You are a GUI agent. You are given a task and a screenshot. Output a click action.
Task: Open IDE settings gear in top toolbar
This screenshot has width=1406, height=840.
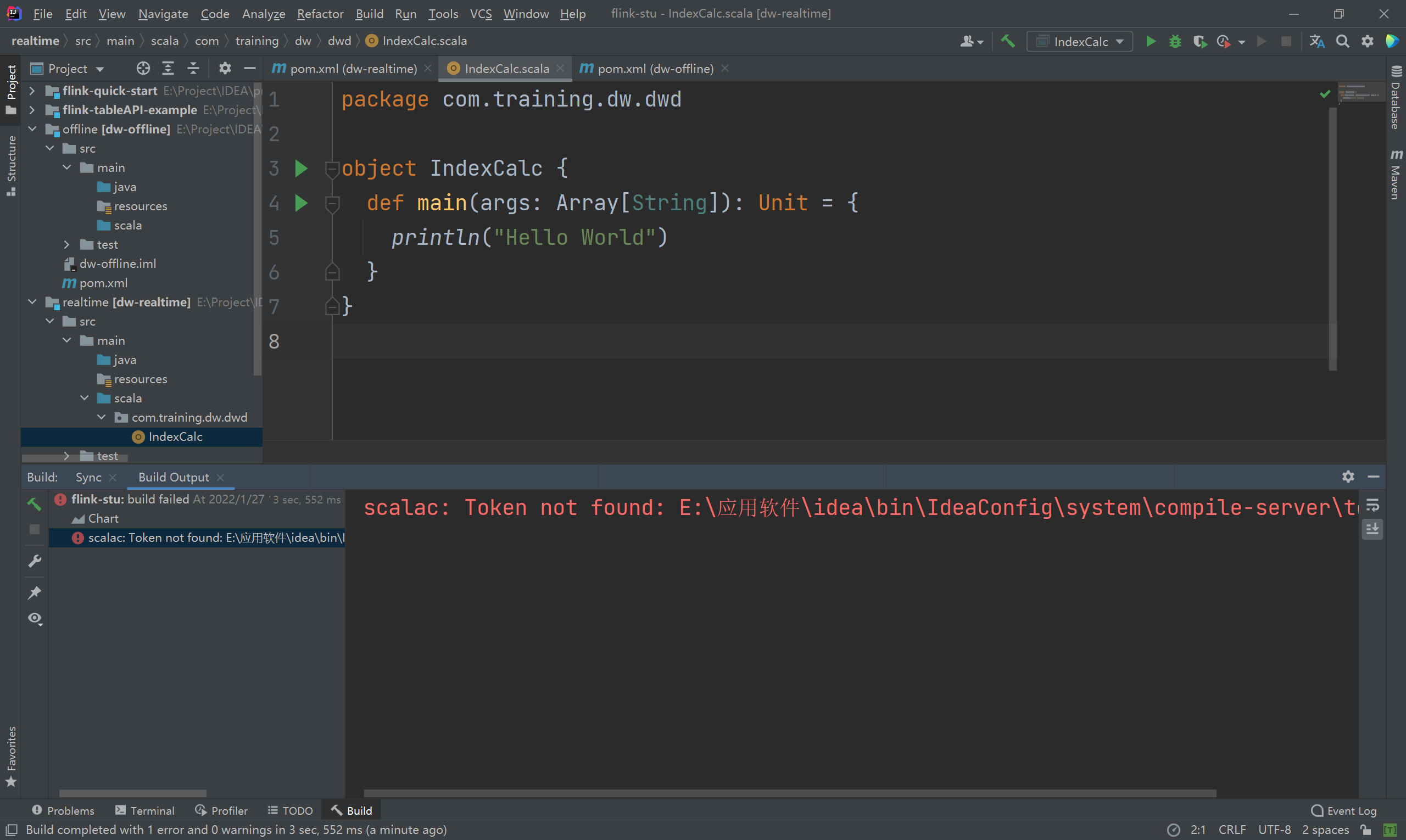[1368, 41]
